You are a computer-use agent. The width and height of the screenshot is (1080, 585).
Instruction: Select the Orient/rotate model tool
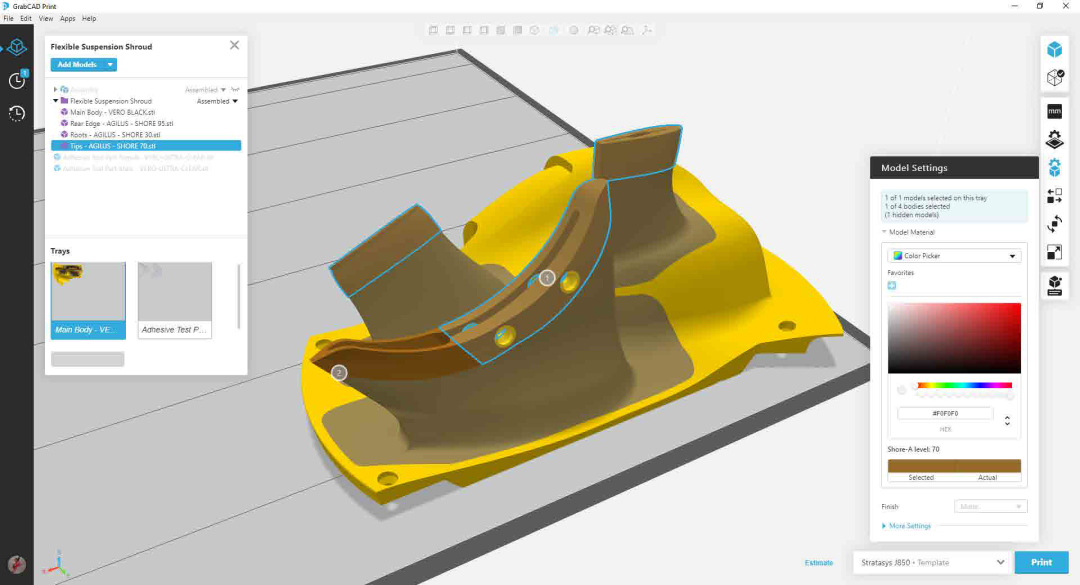(x=1054, y=225)
